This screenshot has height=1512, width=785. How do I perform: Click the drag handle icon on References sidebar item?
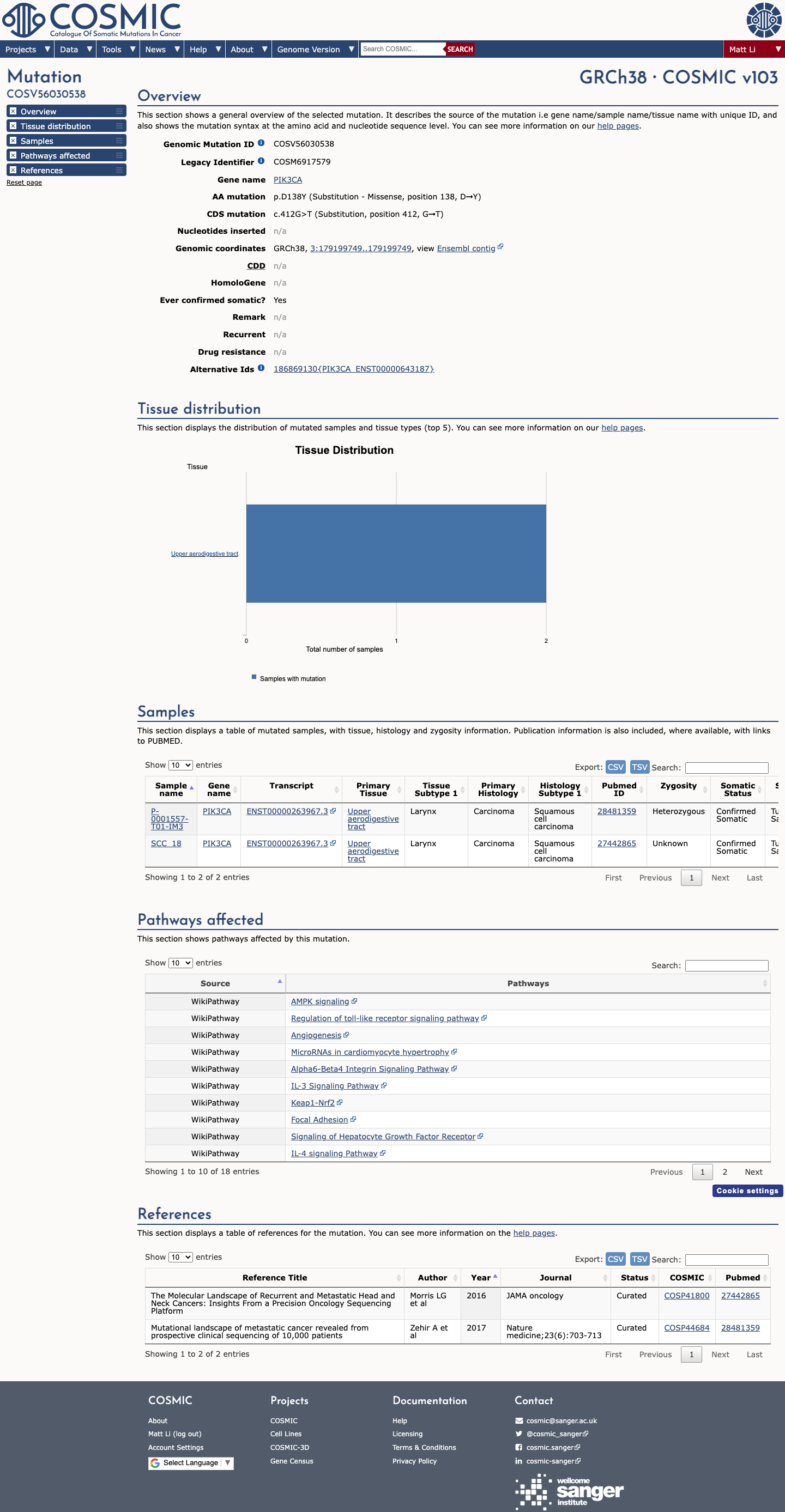pyautogui.click(x=119, y=169)
